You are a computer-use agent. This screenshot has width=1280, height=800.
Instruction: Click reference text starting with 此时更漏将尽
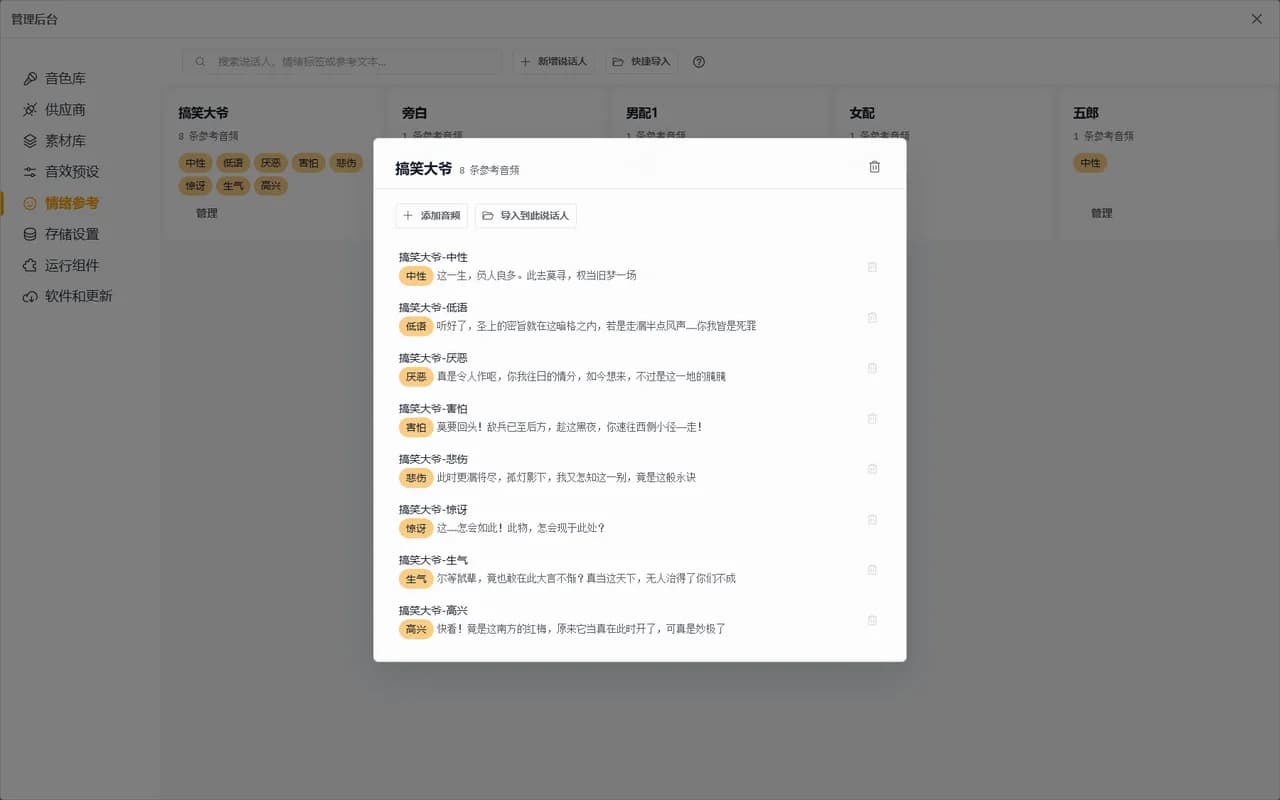tap(566, 477)
